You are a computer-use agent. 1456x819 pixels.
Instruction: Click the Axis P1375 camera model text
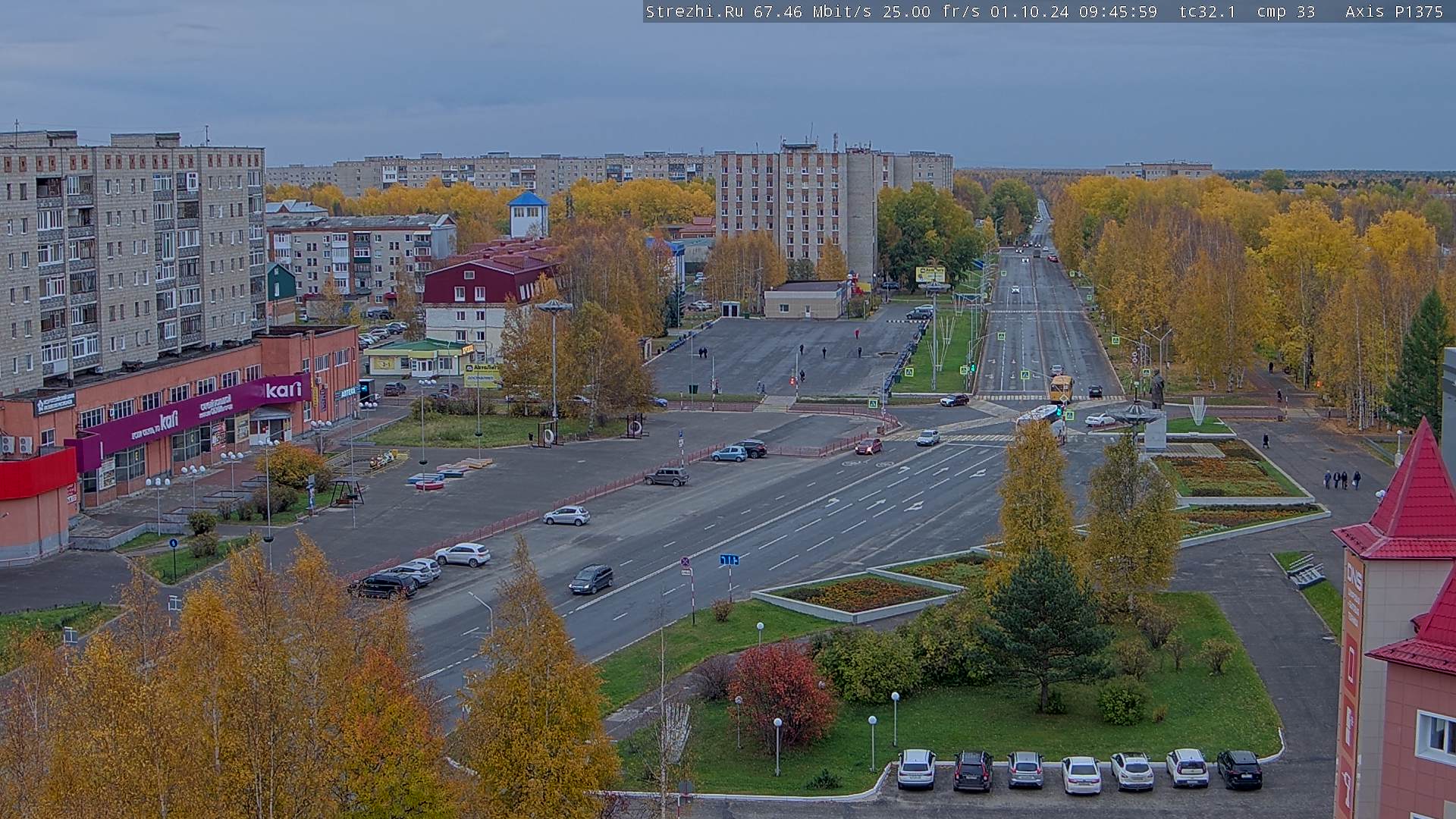click(x=1394, y=11)
